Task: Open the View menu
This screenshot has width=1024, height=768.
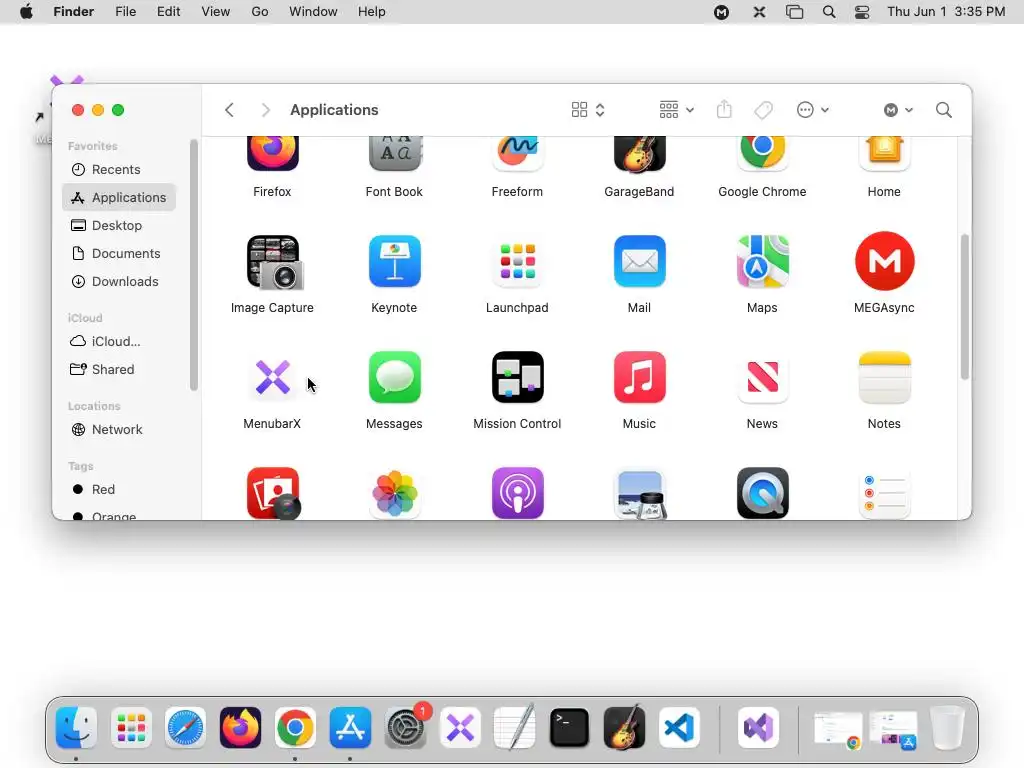Action: 216,12
